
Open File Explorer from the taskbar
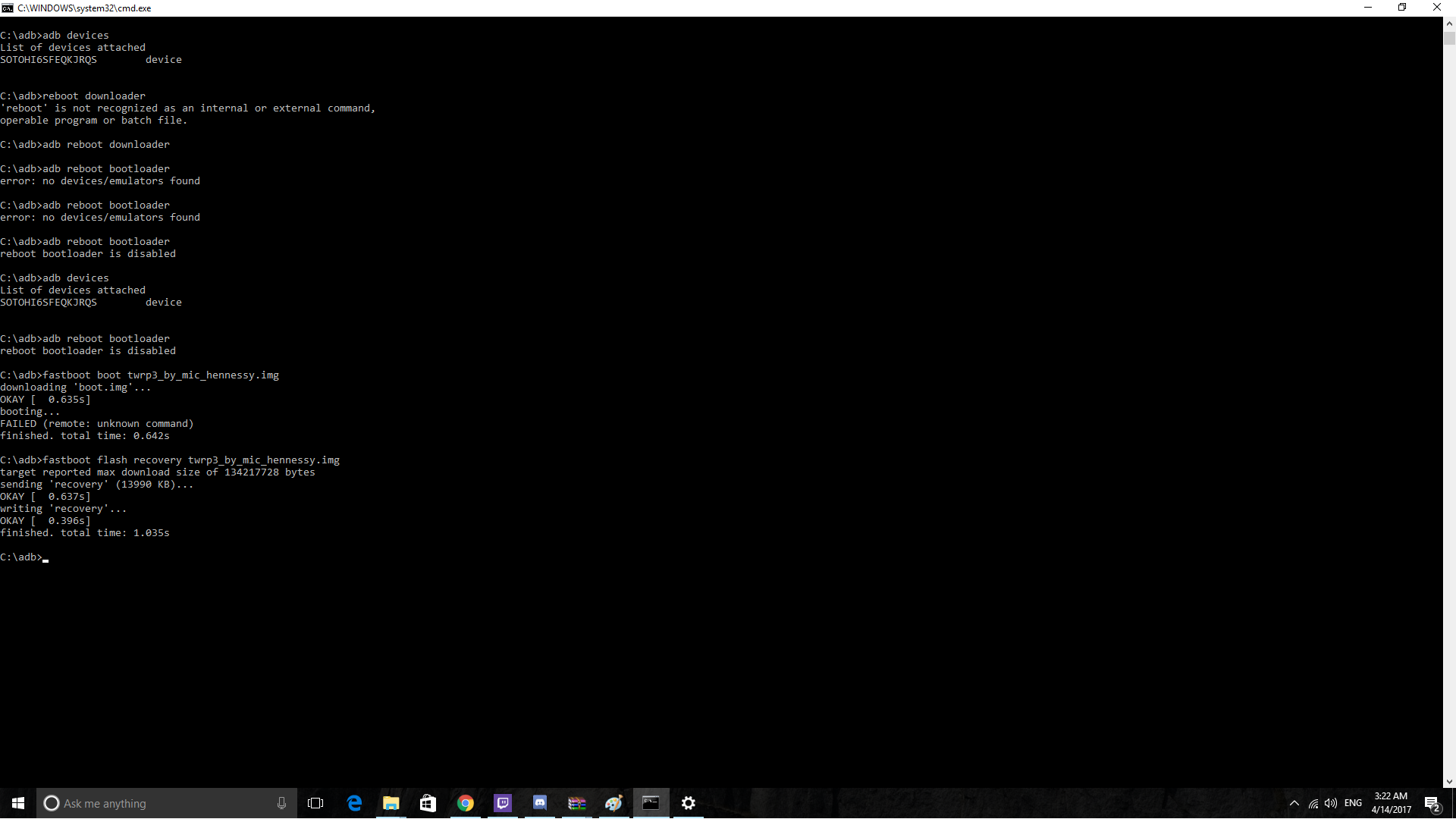[x=391, y=803]
